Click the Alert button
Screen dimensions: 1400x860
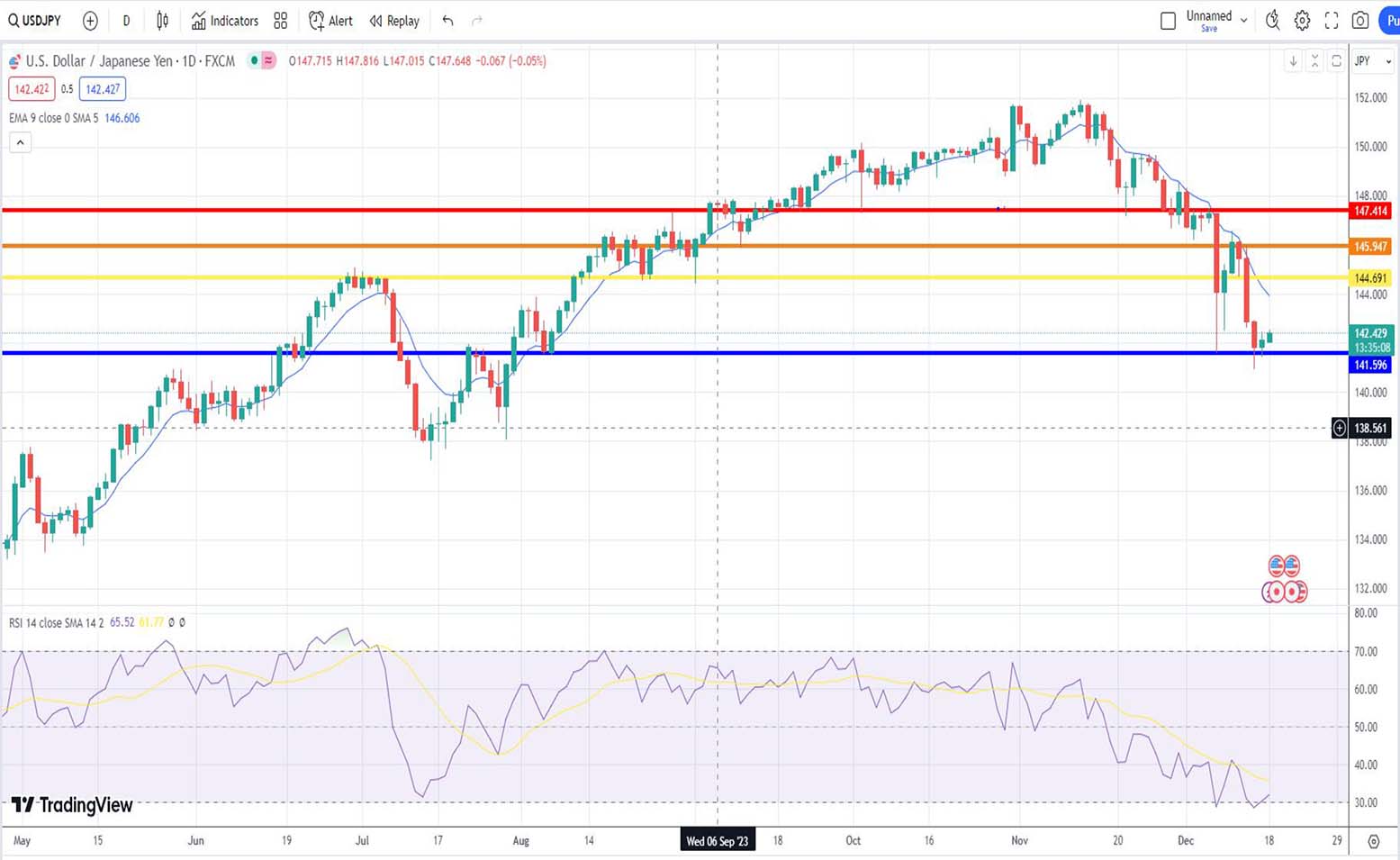click(x=330, y=21)
